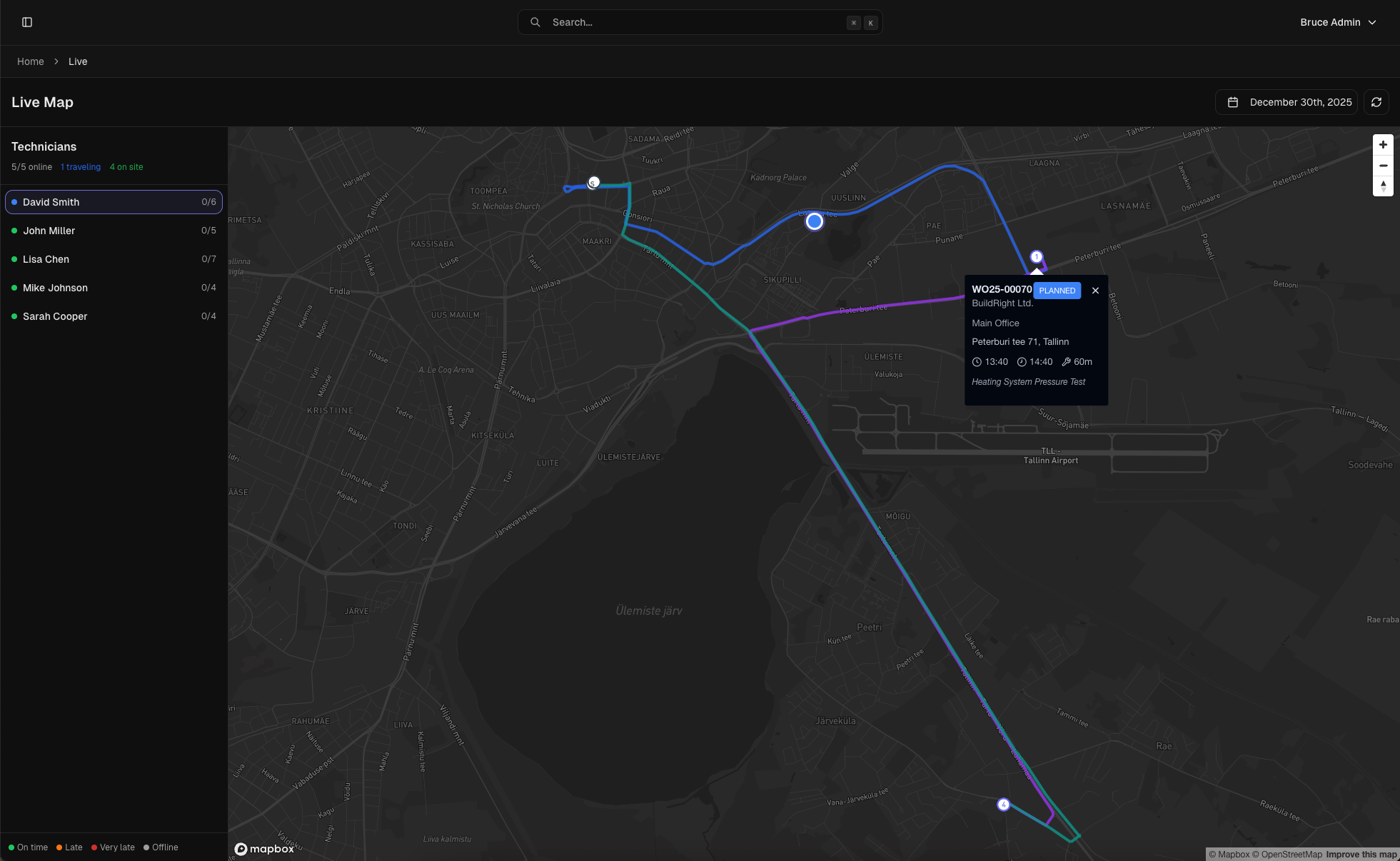The height and width of the screenshot is (861, 1400).
Task: Click the Improve this map link
Action: [x=1359, y=854]
